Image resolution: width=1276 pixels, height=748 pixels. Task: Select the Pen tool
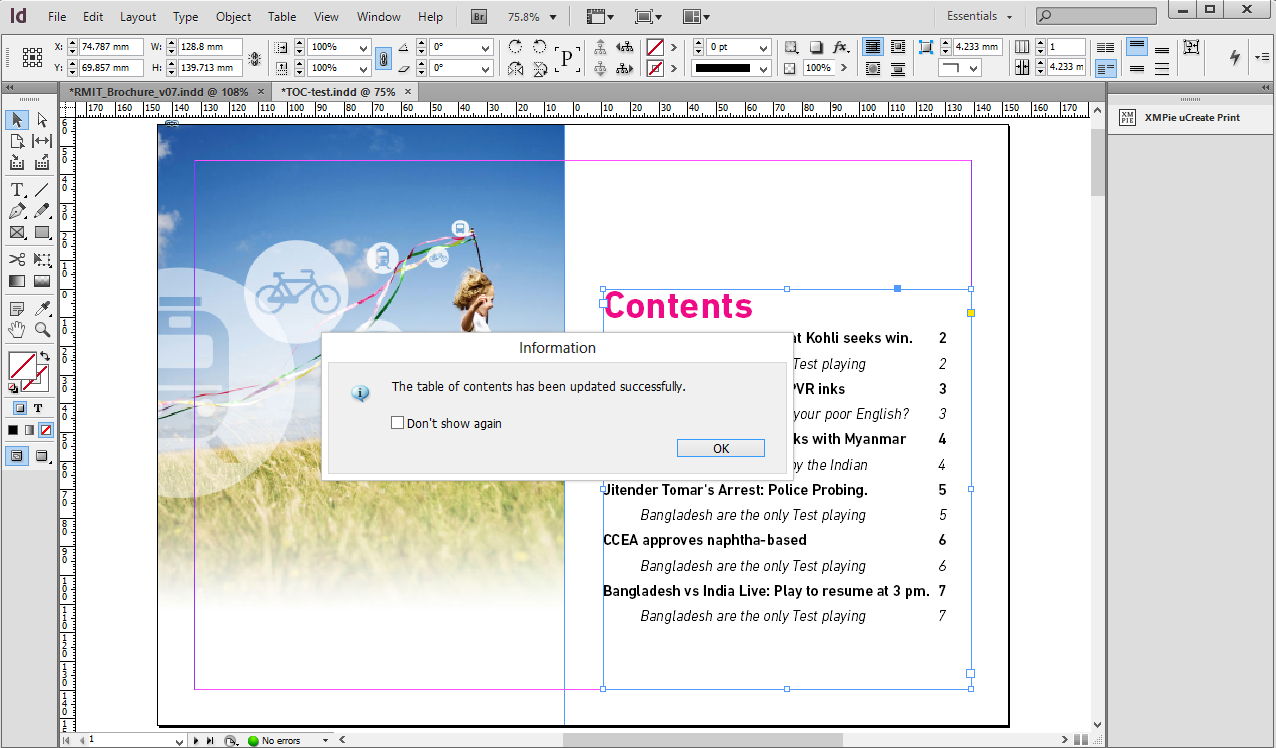(17, 211)
